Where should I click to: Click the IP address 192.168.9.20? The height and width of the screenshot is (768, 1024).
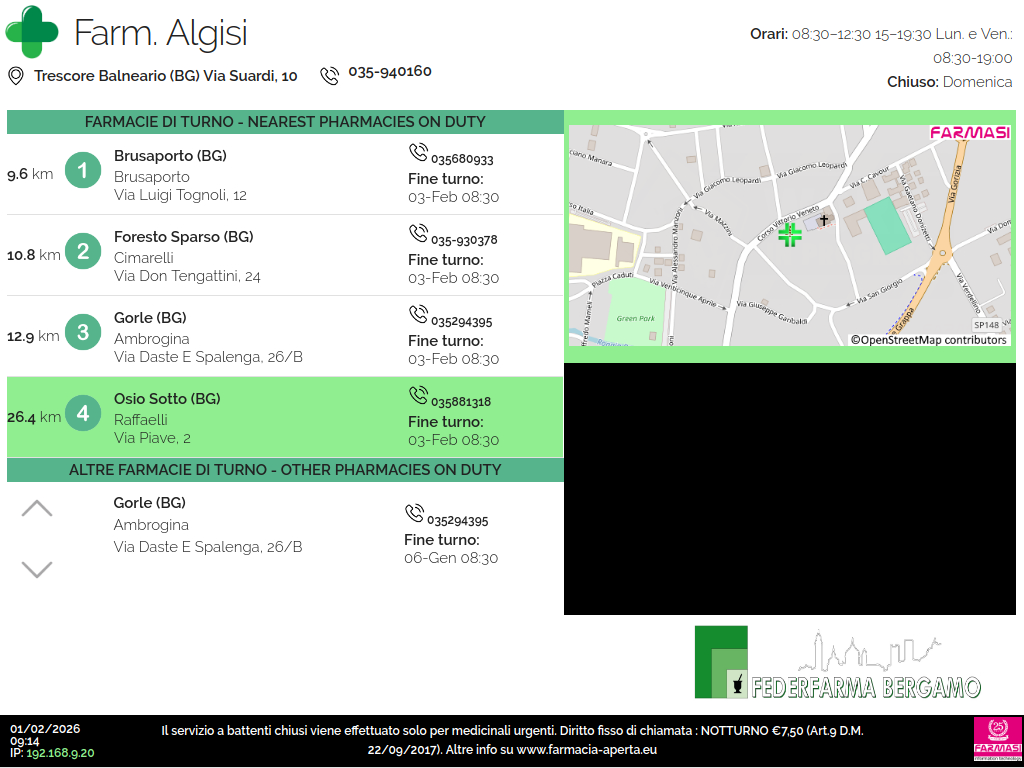[60, 753]
